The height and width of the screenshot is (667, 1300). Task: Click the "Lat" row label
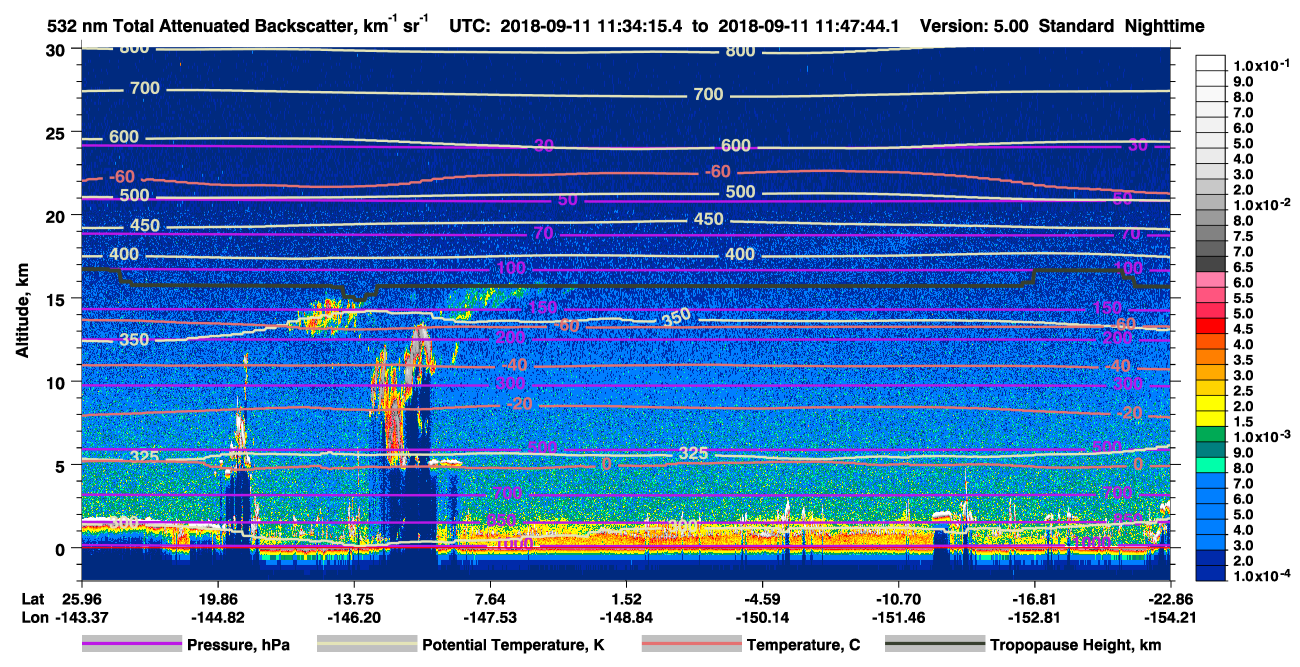point(31,598)
